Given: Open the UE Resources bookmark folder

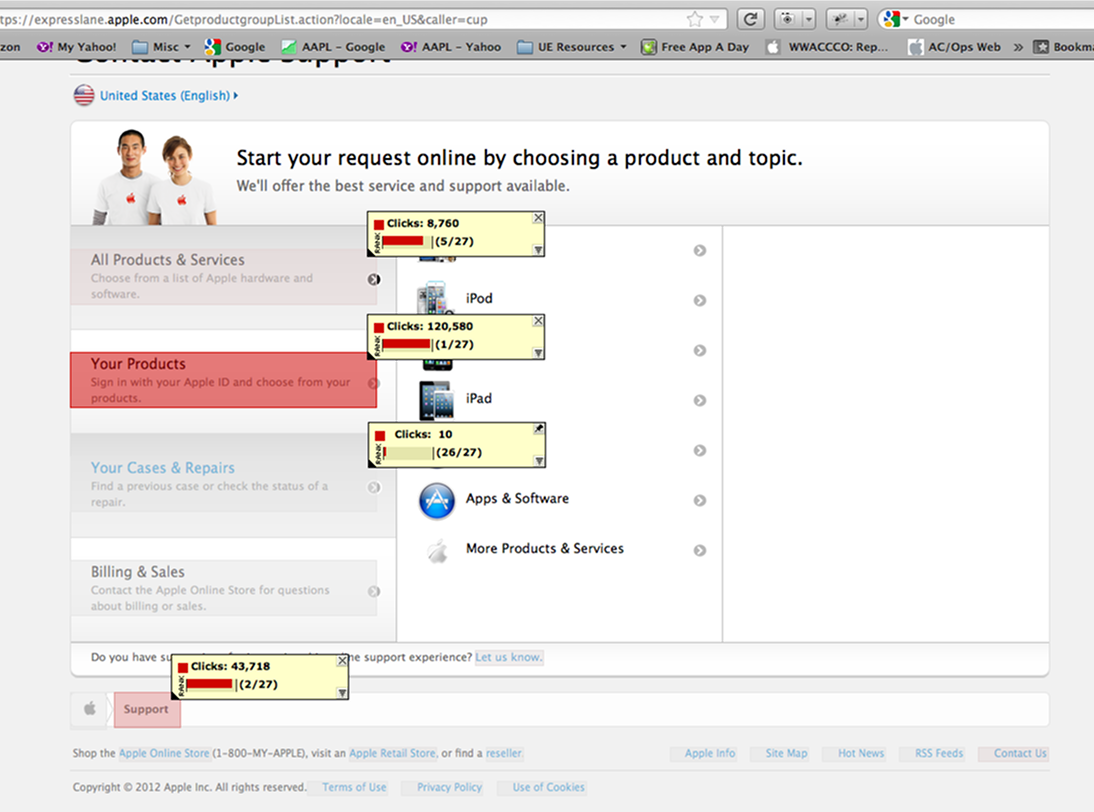Looking at the screenshot, I should 571,47.
